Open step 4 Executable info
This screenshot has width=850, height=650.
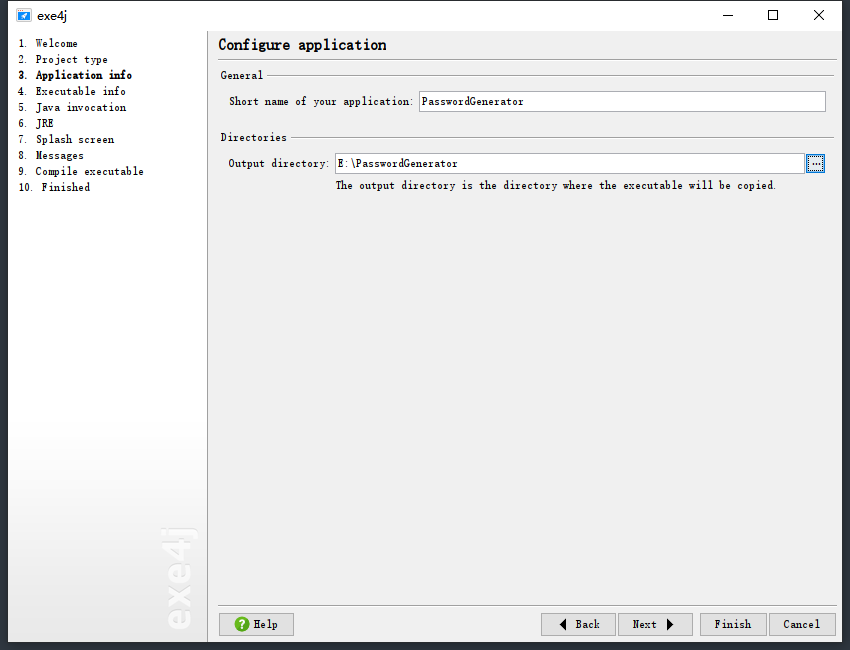click(x=72, y=92)
